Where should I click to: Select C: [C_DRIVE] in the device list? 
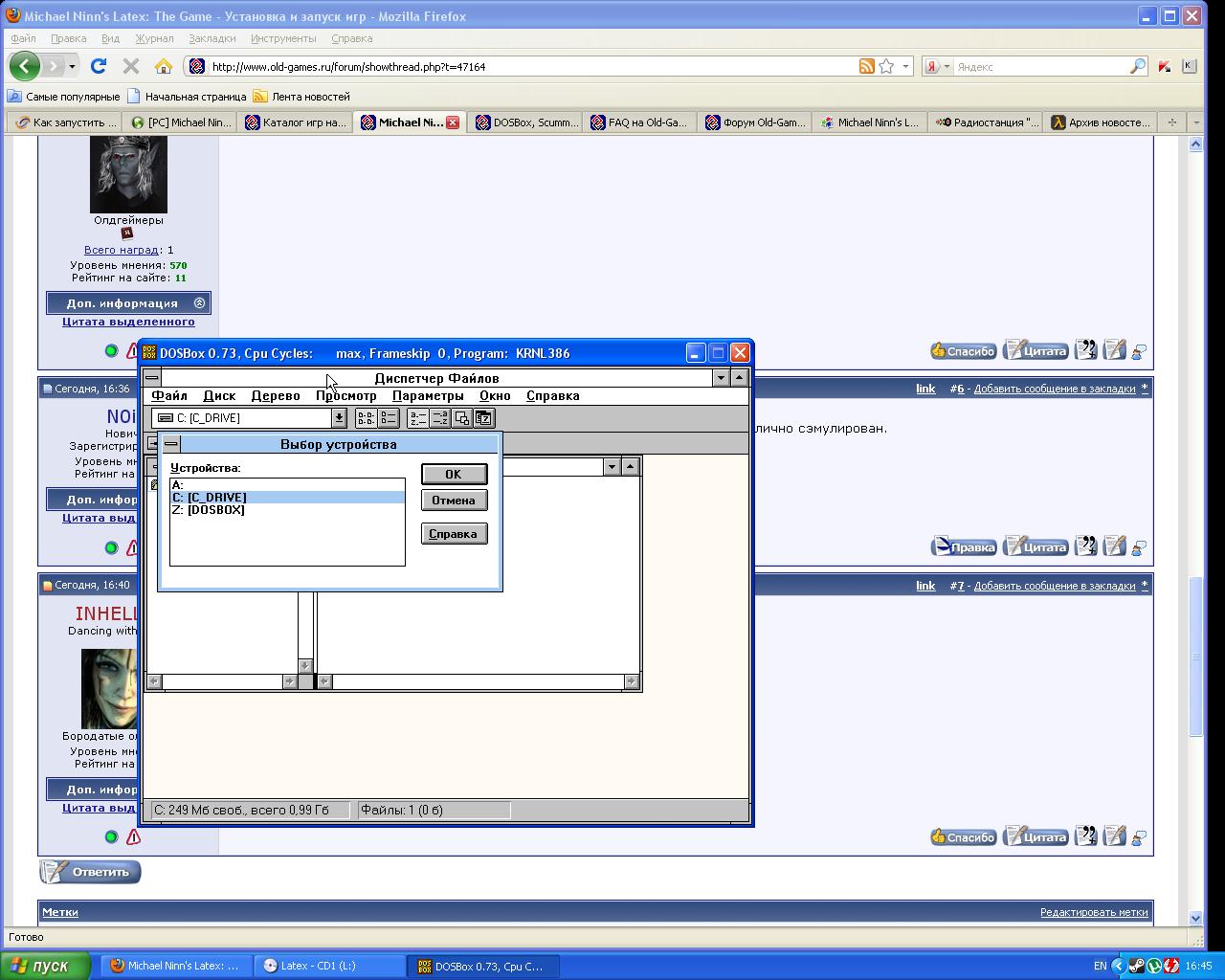(287, 498)
